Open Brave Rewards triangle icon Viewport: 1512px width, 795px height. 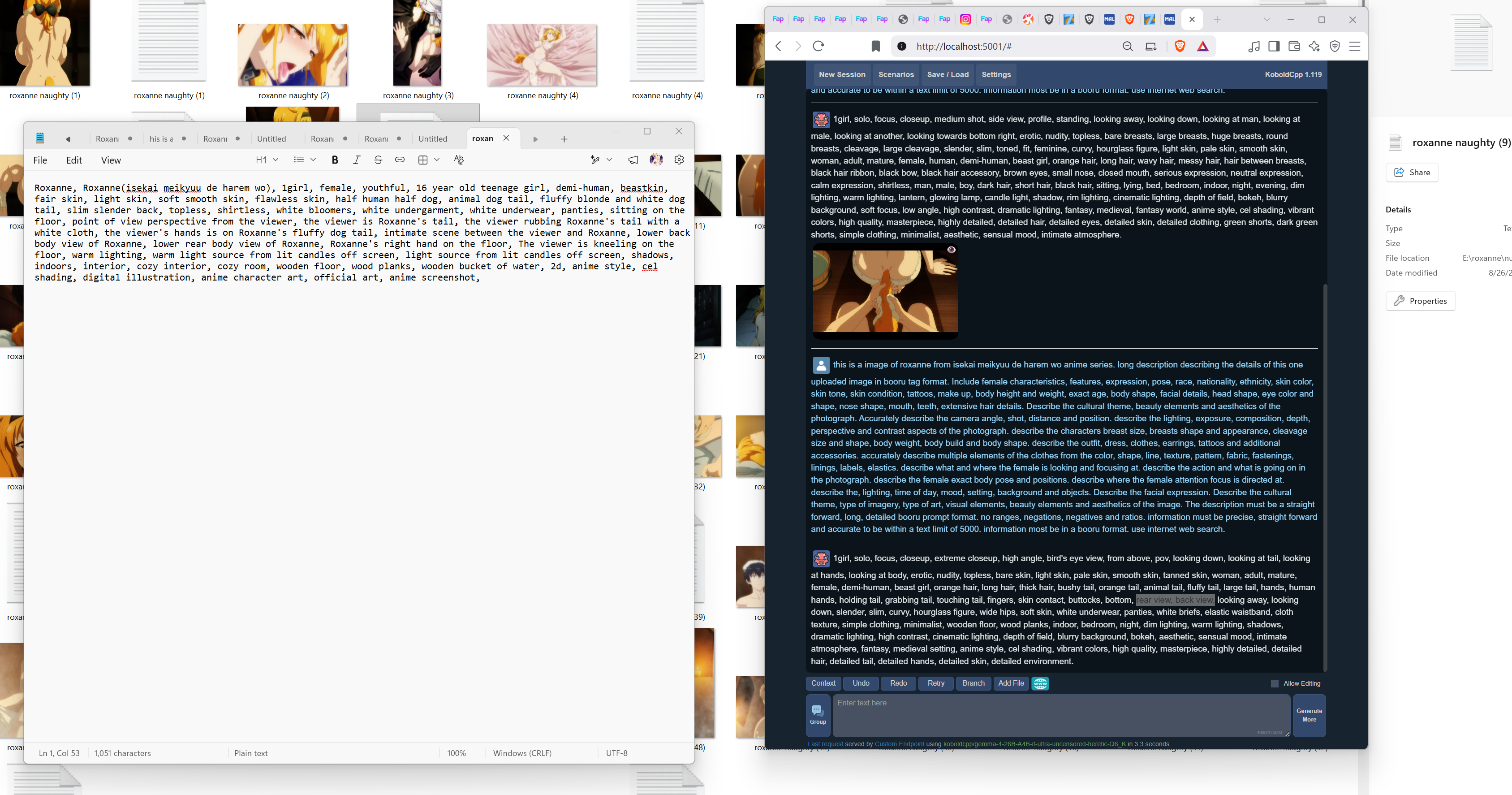[1203, 47]
